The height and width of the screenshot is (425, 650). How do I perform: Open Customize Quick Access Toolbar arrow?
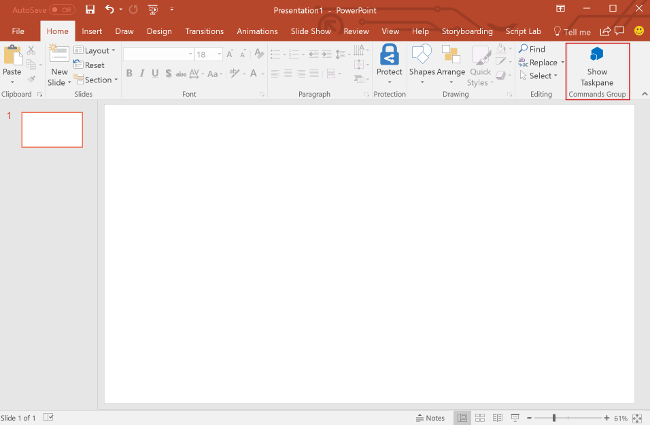click(x=172, y=9)
